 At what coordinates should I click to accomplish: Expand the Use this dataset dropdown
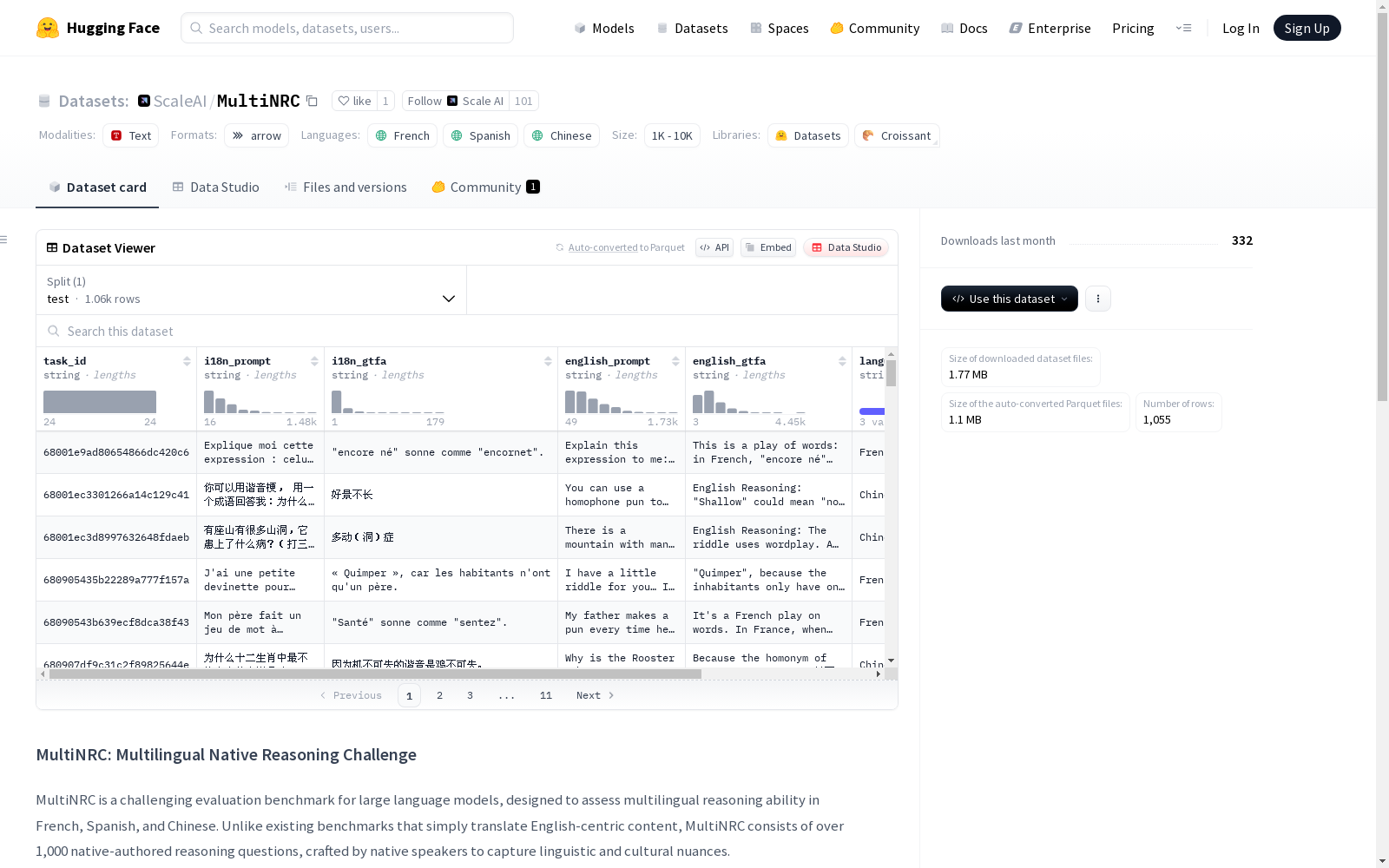click(x=1010, y=299)
